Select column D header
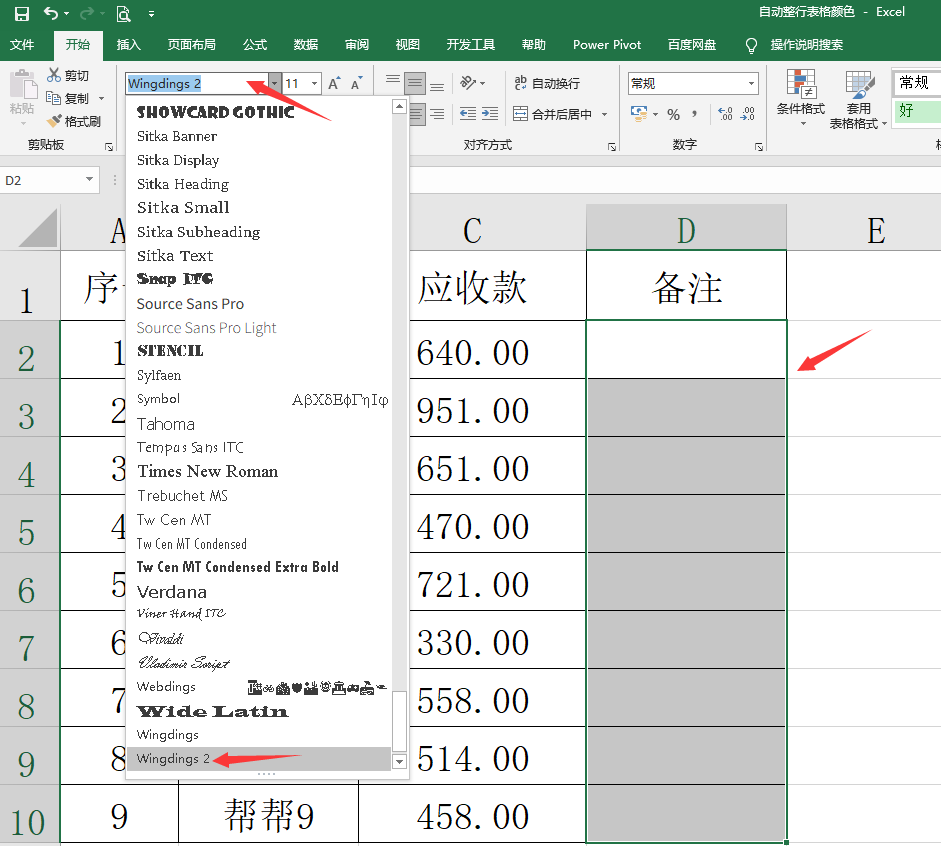Viewport: 941px width, 846px height. tap(686, 228)
